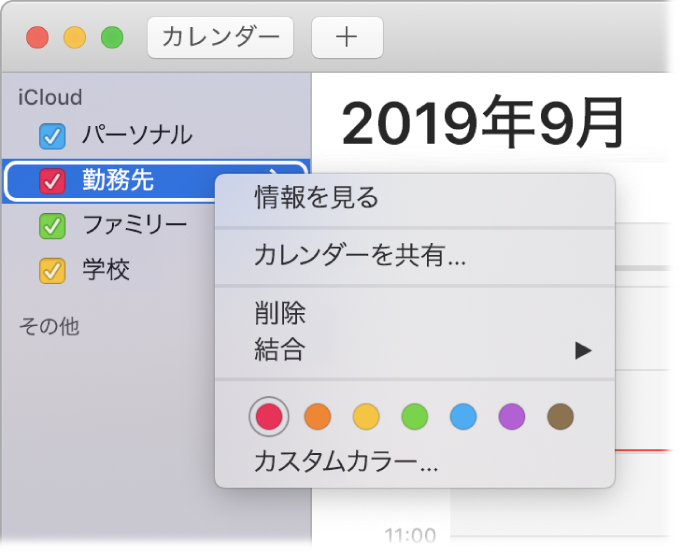Image resolution: width=686 pixels, height=556 pixels.
Task: Pick the red color swatch
Action: click(269, 416)
